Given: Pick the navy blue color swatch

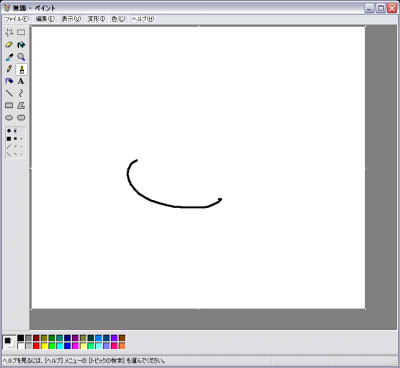Looking at the screenshot, I should point(68,338).
